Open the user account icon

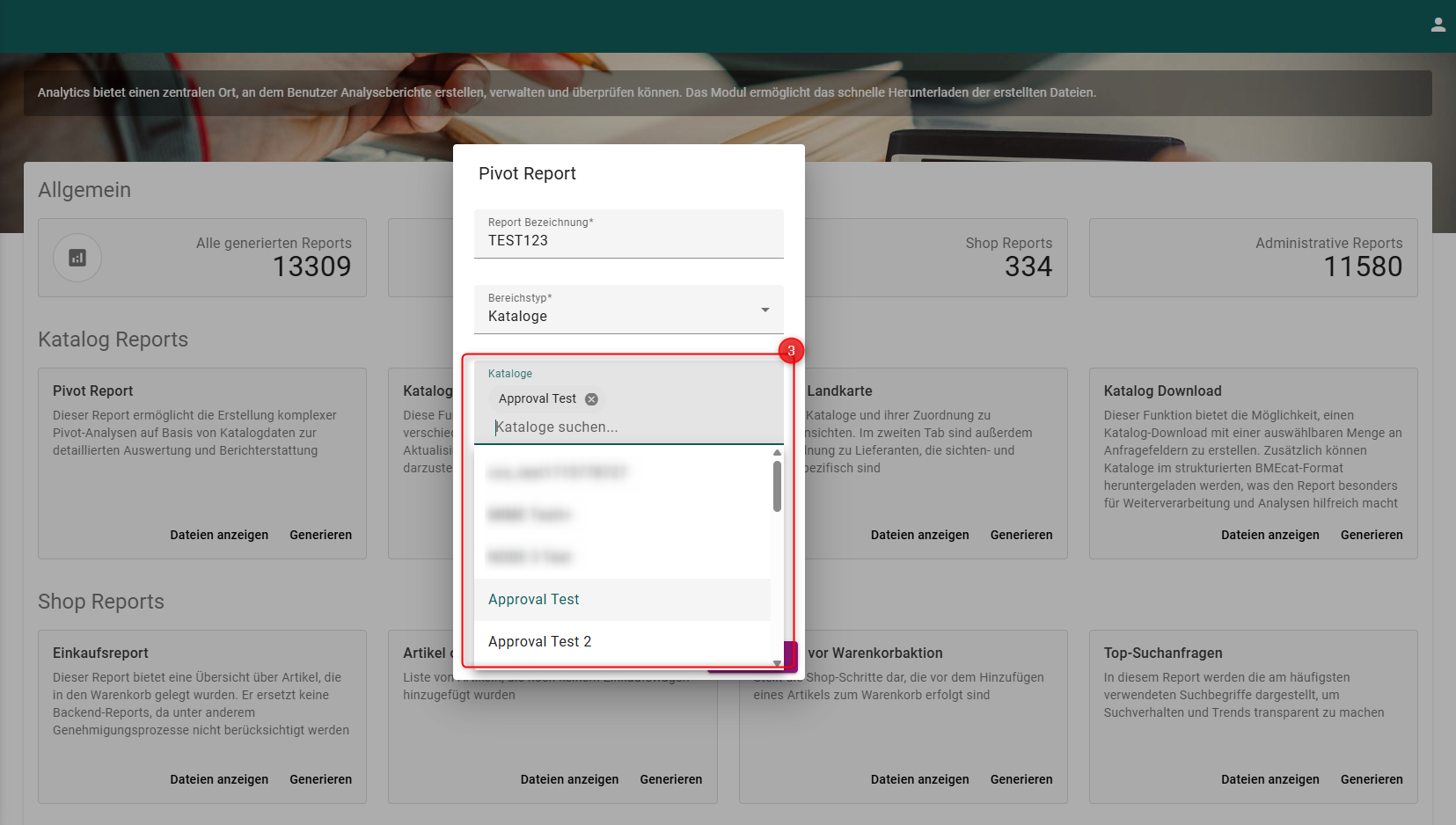(1438, 26)
